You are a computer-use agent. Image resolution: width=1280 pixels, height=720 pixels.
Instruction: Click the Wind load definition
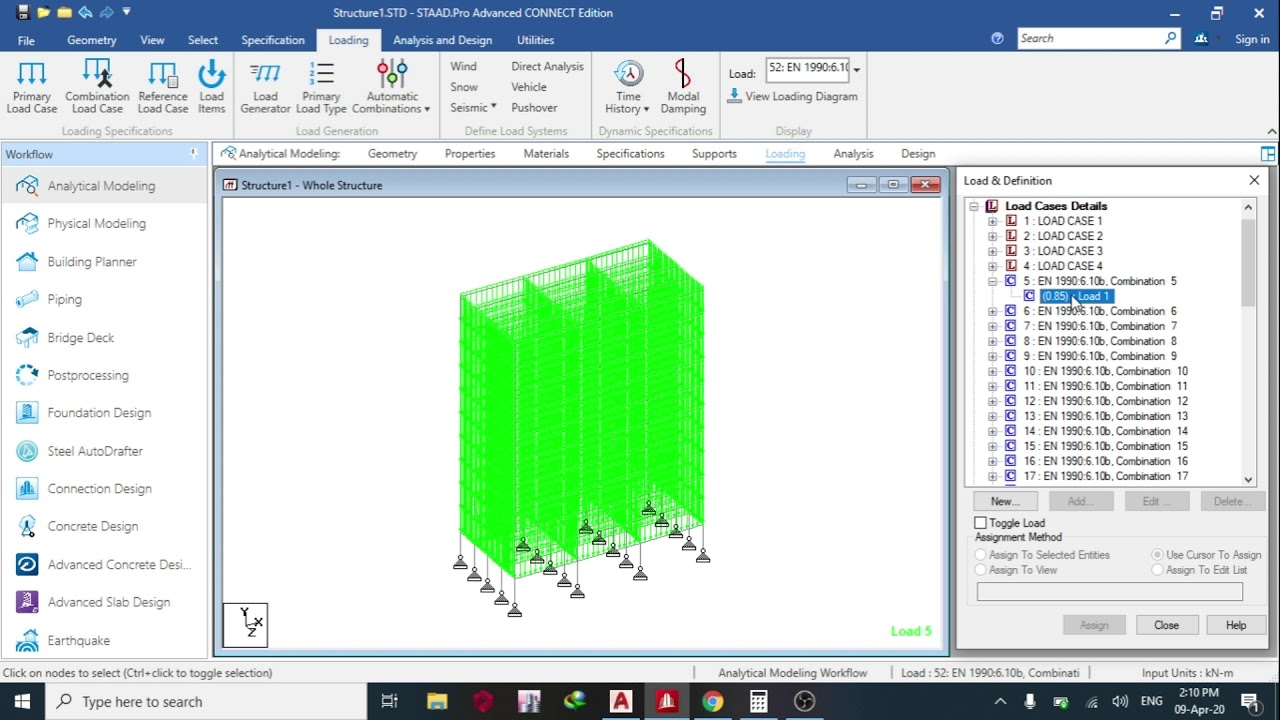click(463, 66)
